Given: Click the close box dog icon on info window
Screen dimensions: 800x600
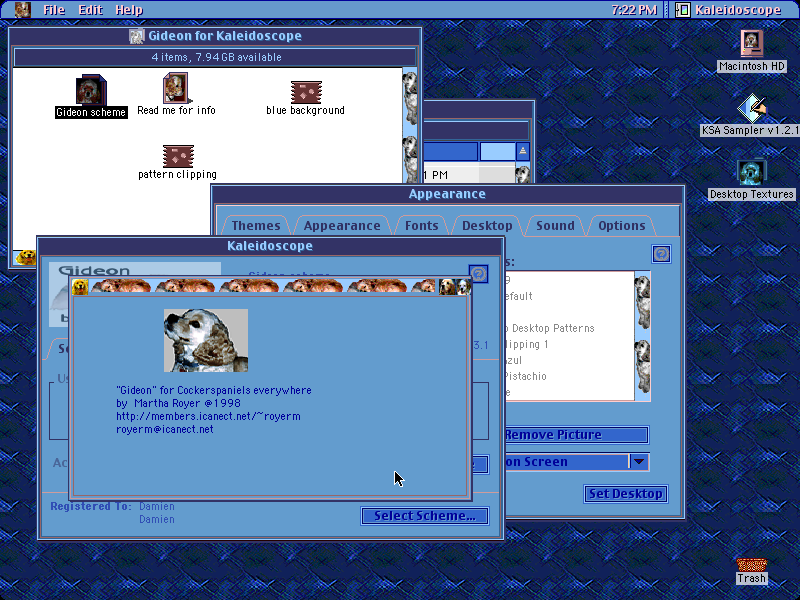Looking at the screenshot, I should pos(80,287).
